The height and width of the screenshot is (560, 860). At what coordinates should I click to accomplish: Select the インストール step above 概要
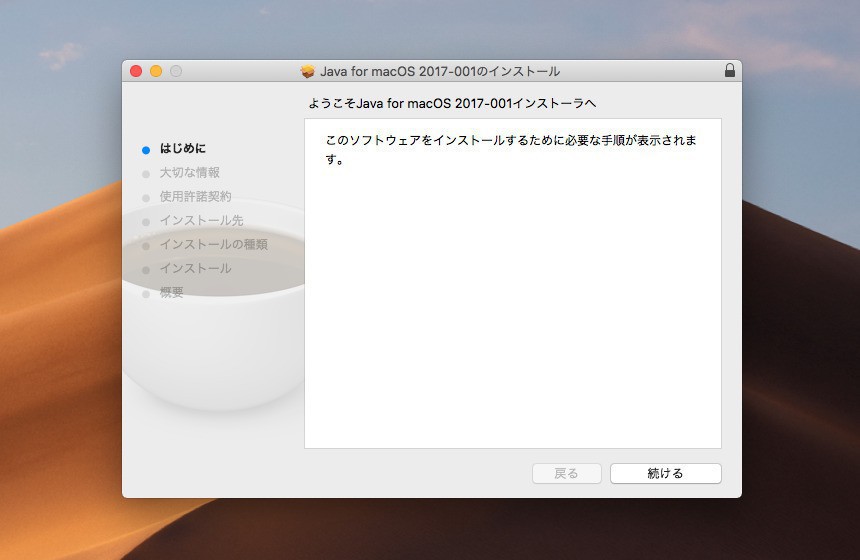pyautogui.click(x=195, y=268)
